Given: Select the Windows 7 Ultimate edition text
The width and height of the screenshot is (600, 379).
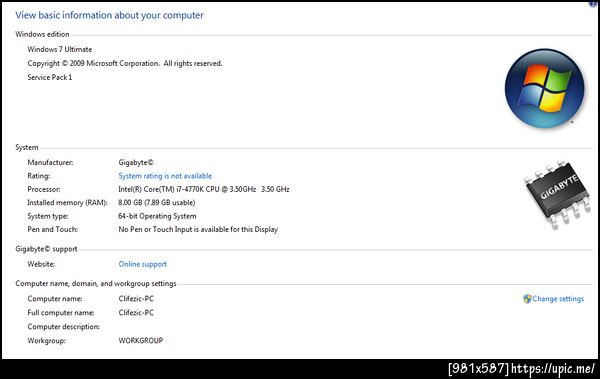Looking at the screenshot, I should 60,49.
